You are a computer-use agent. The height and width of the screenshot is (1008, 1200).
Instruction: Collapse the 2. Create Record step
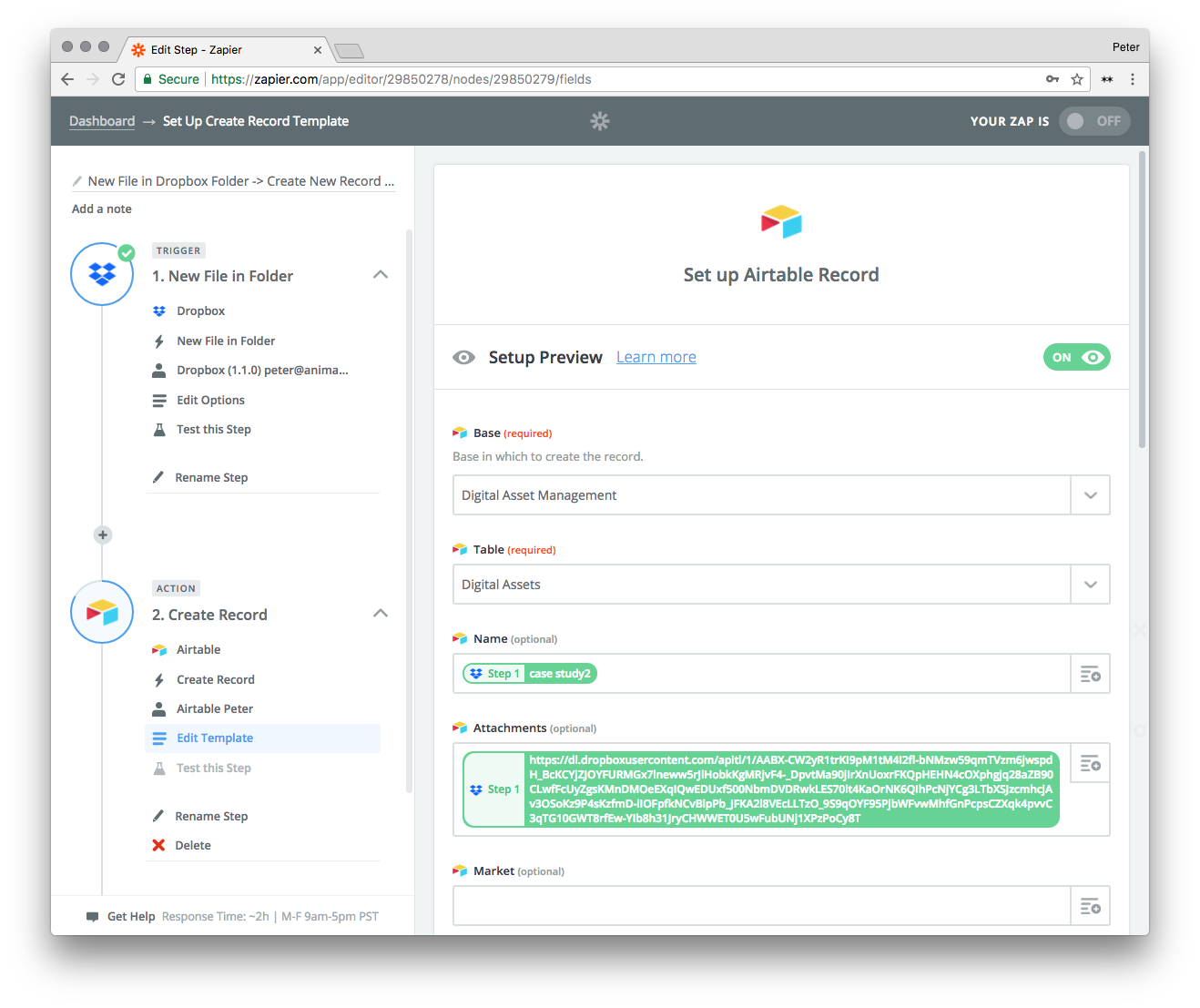pos(381,614)
